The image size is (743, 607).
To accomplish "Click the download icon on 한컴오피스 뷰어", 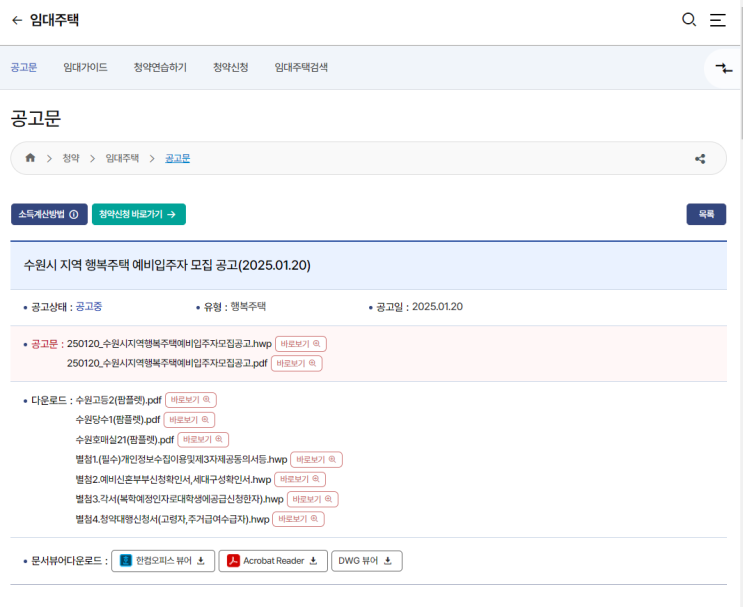I will coord(200,561).
